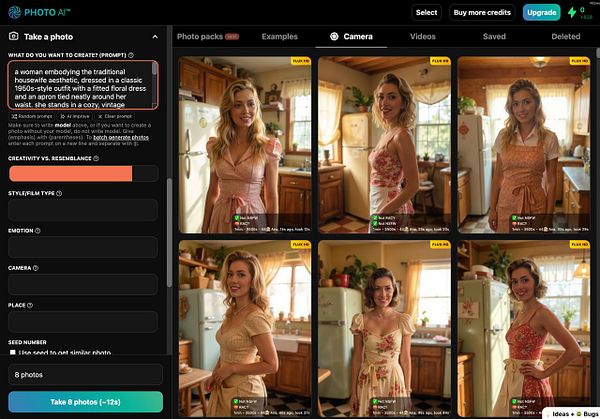This screenshot has height=419, width=600.
Task: Click the Photo AI swirl logo
Action: [x=14, y=12]
